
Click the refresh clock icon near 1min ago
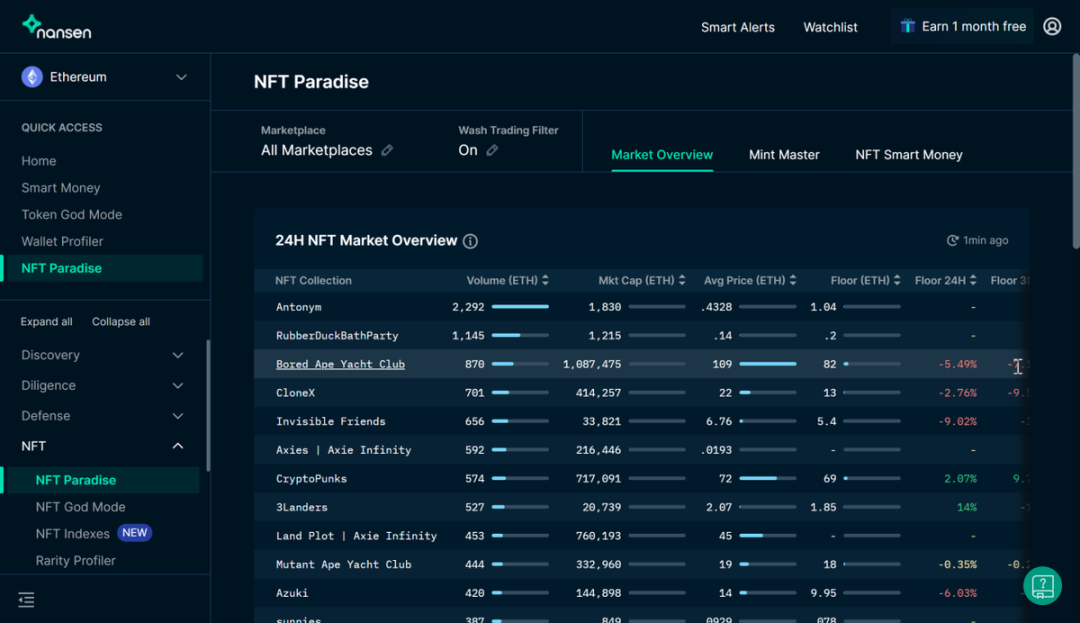click(x=953, y=240)
